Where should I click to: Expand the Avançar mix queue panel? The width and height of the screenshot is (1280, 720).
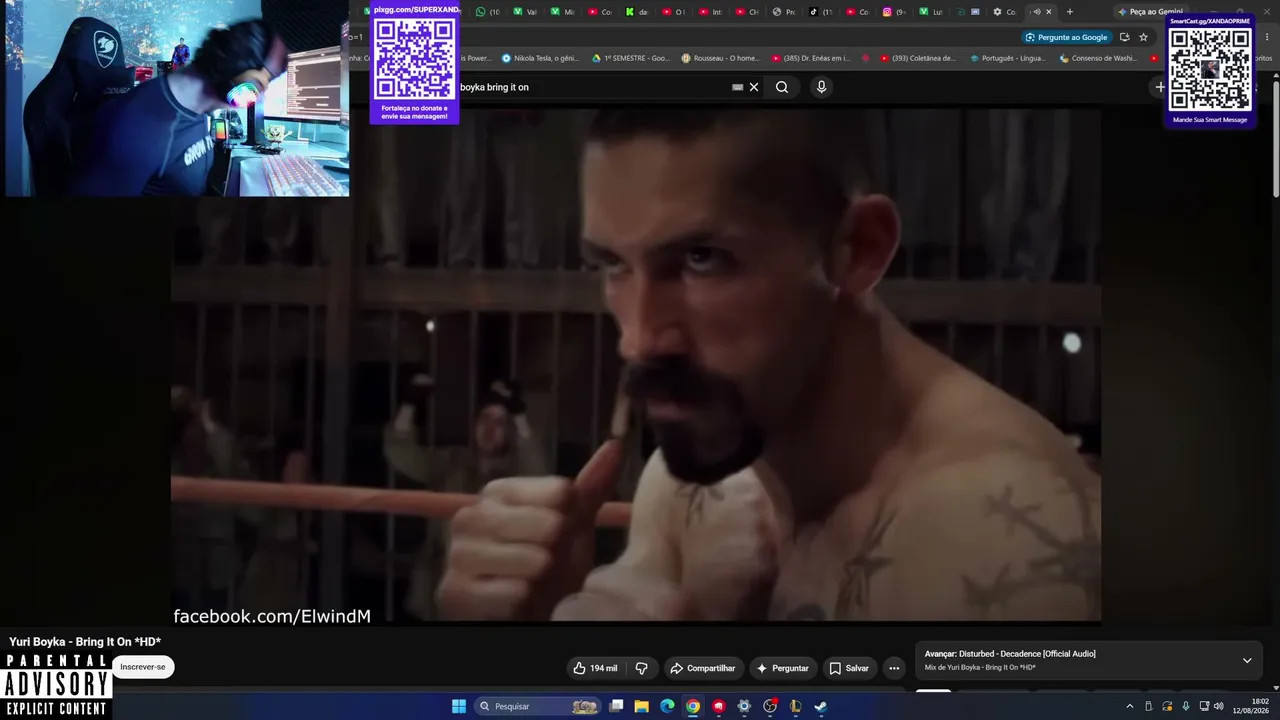point(1247,660)
